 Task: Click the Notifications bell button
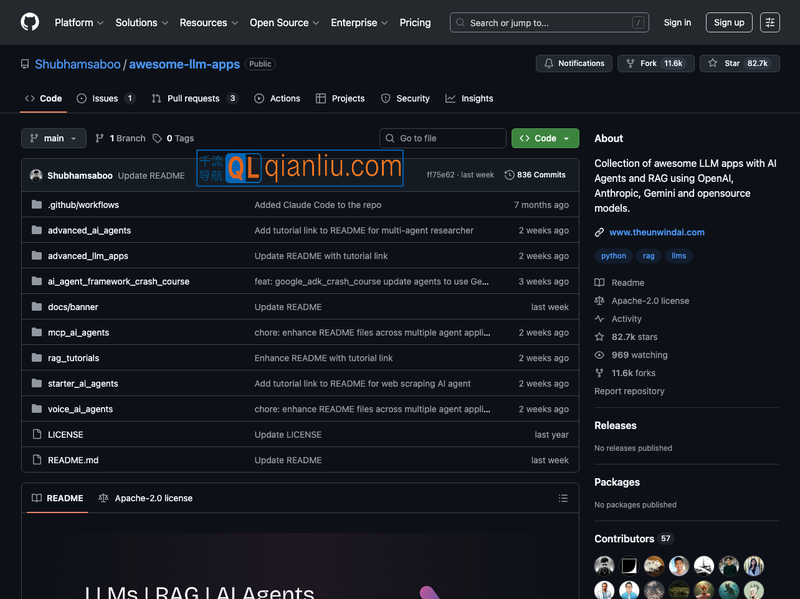(x=574, y=63)
